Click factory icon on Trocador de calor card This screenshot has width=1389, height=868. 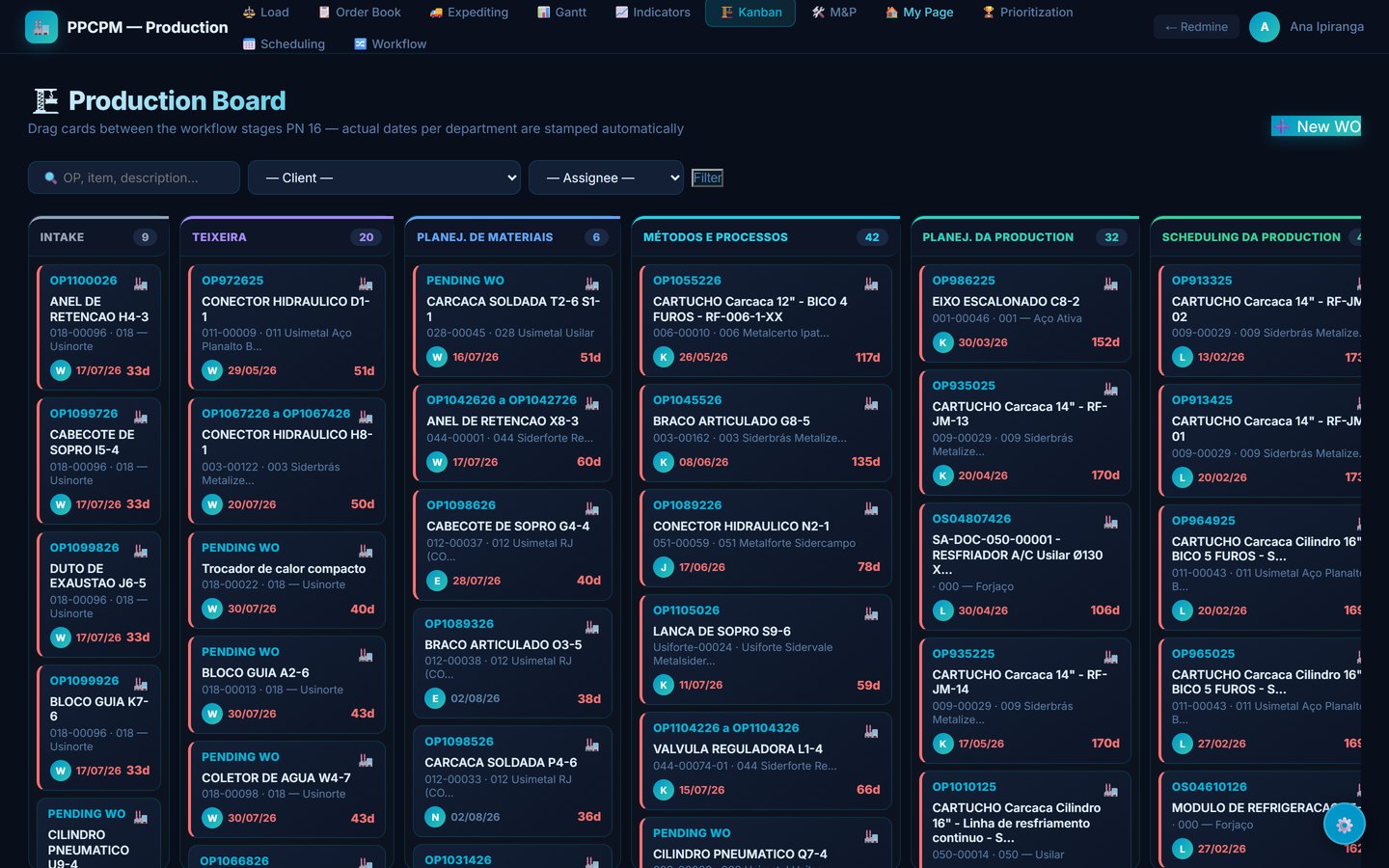click(366, 551)
